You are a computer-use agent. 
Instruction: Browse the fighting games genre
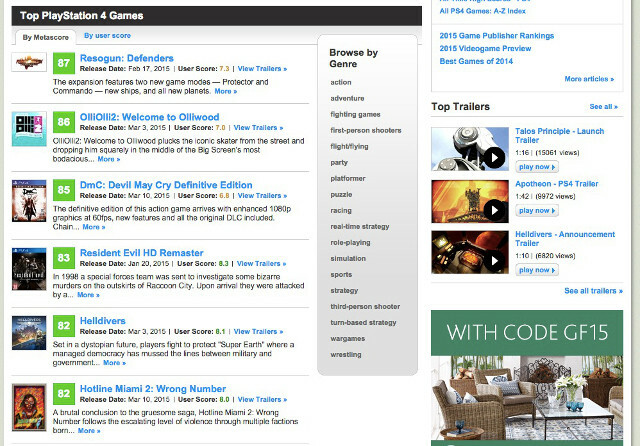click(x=355, y=114)
